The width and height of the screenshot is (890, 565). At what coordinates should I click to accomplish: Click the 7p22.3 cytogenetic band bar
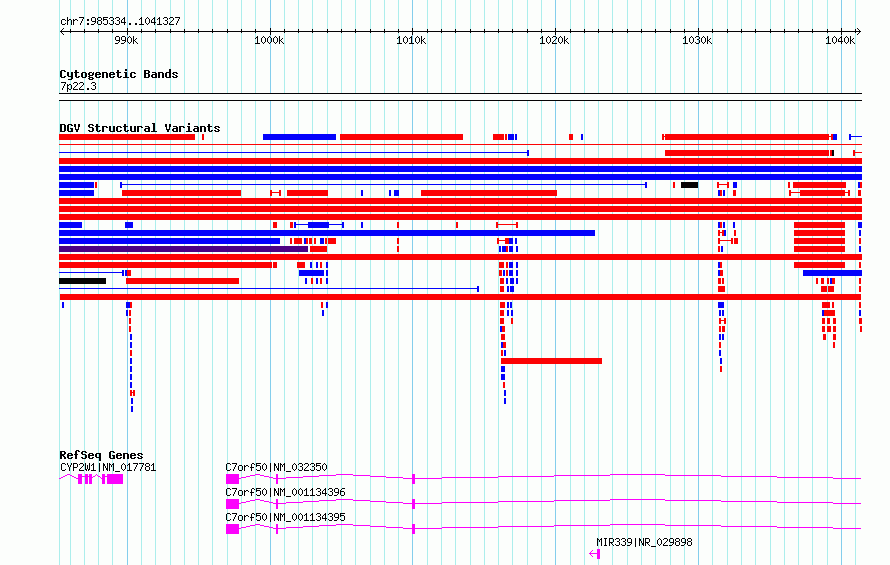(460, 97)
